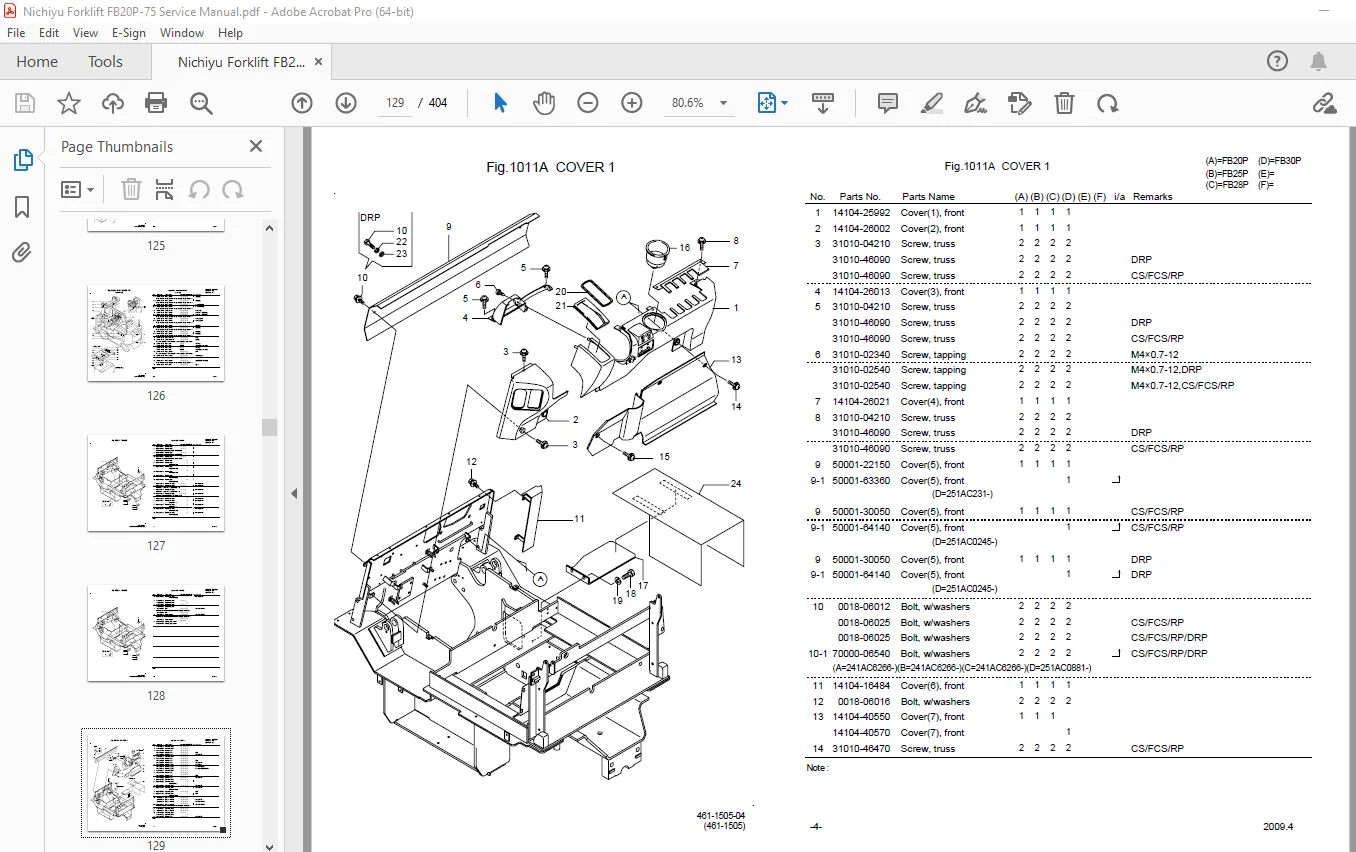Image resolution: width=1356 pixels, height=852 pixels.
Task: Select the page 127 thumbnail
Action: point(156,483)
